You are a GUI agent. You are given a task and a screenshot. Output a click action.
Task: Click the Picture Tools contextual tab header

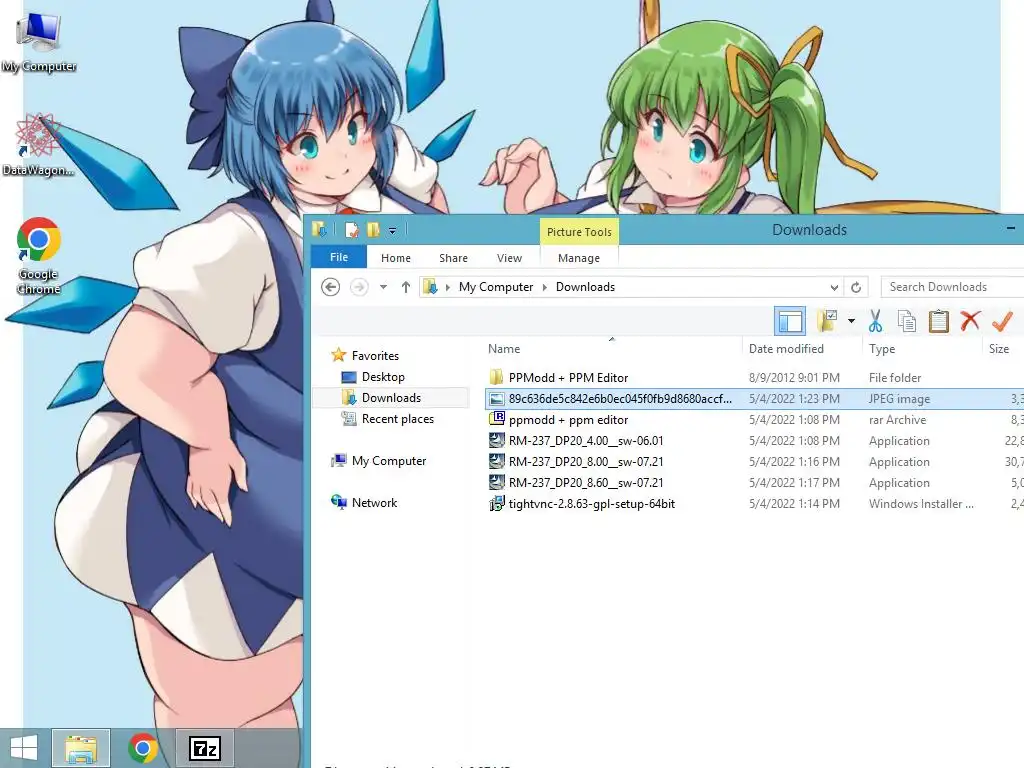pyautogui.click(x=579, y=232)
